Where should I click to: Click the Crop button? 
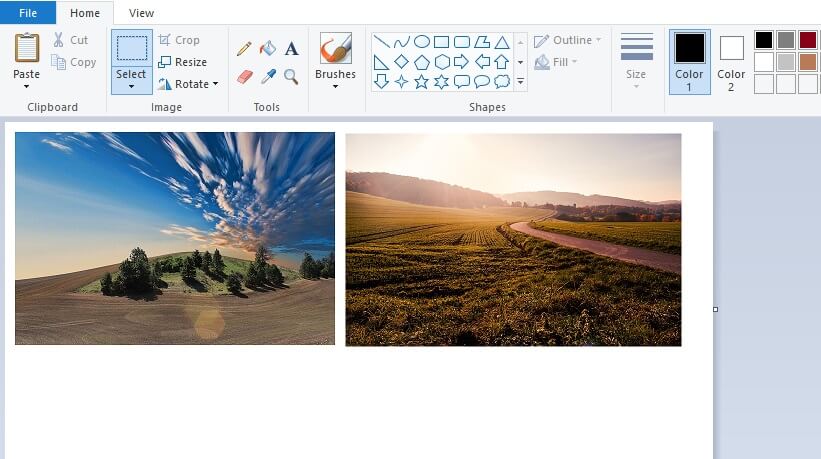[x=179, y=40]
